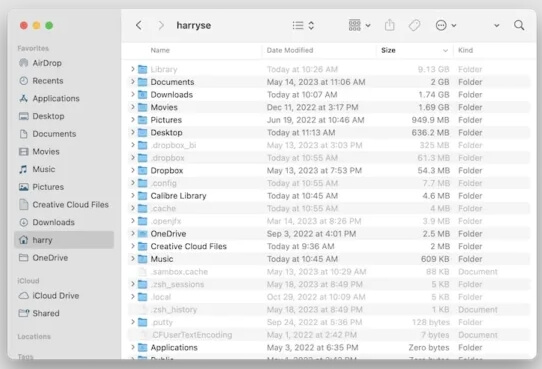542x369 pixels.
Task: Select the .putty folder icon
Action: [142, 322]
